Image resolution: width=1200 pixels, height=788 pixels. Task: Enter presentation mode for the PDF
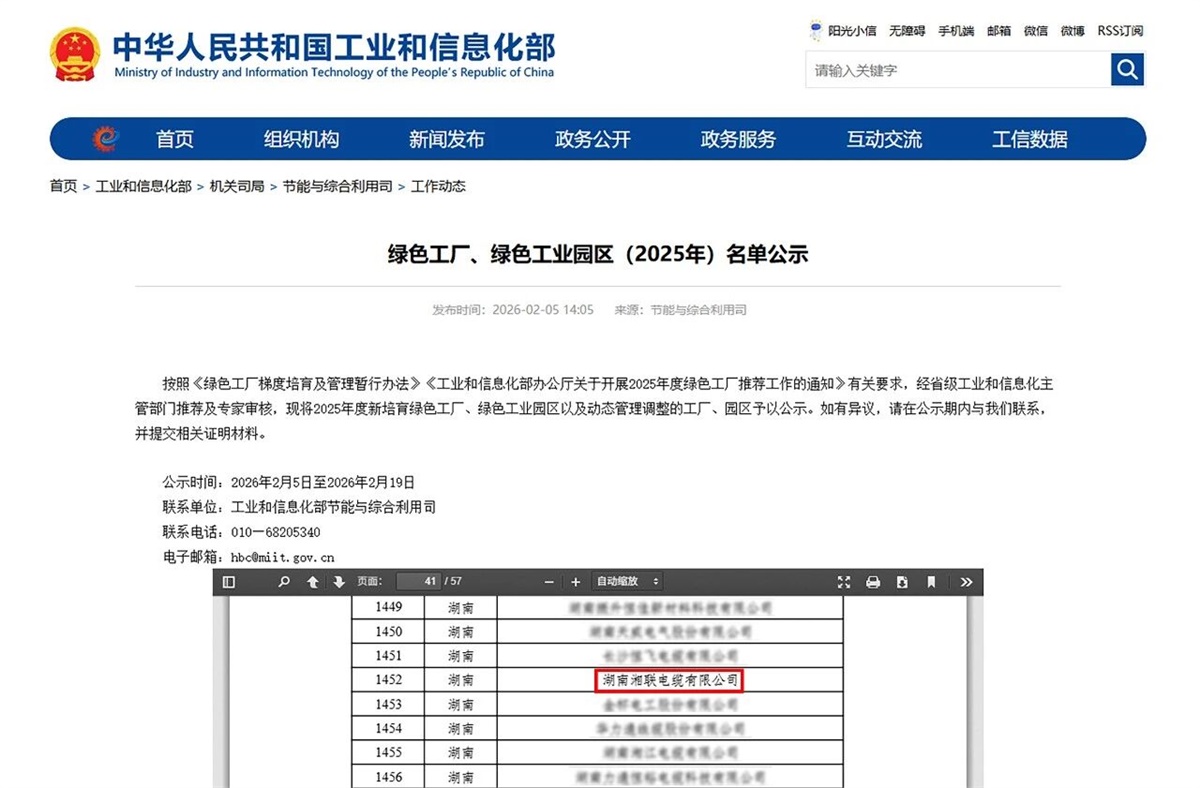844,582
